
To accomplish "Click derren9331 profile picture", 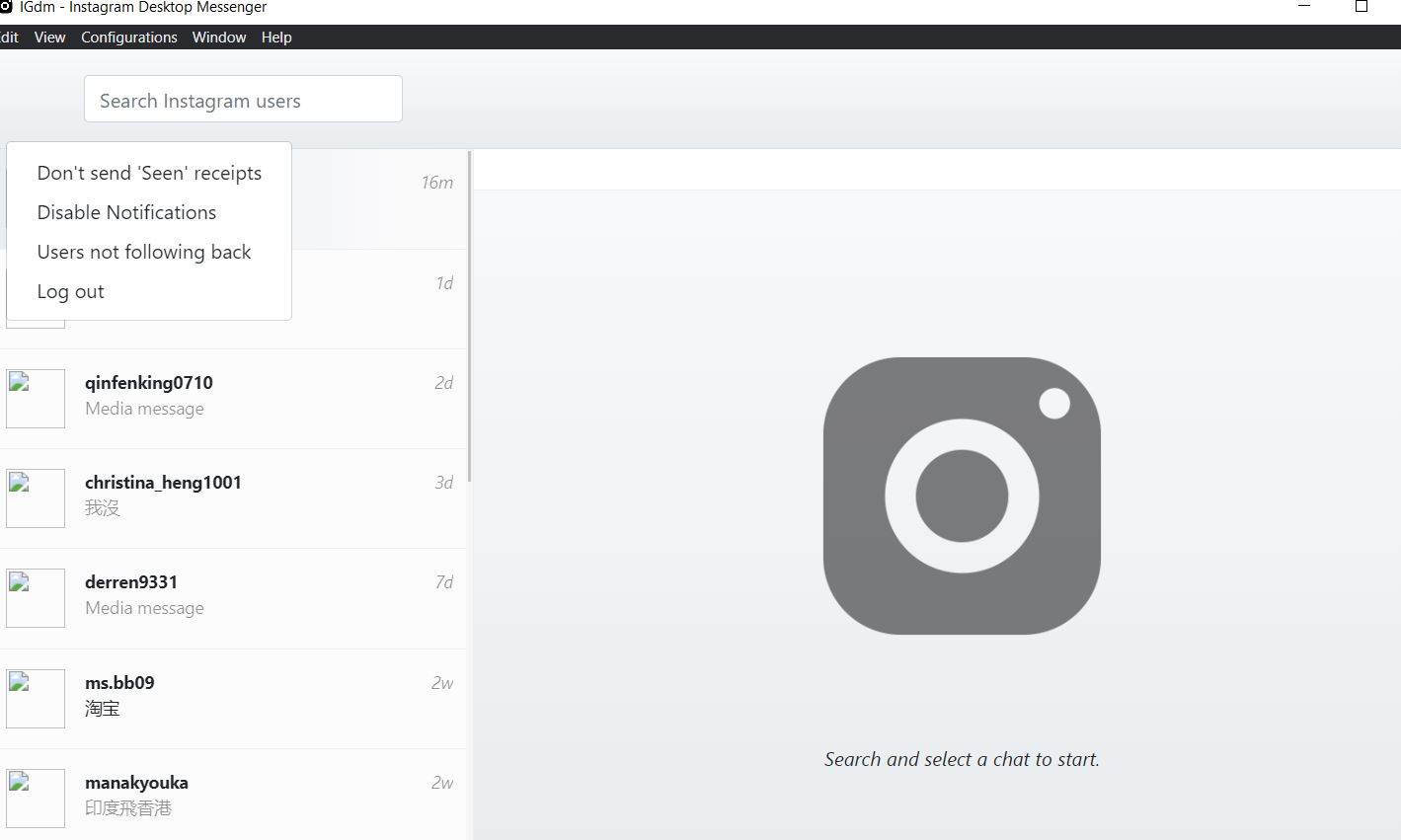I will pyautogui.click(x=36, y=598).
